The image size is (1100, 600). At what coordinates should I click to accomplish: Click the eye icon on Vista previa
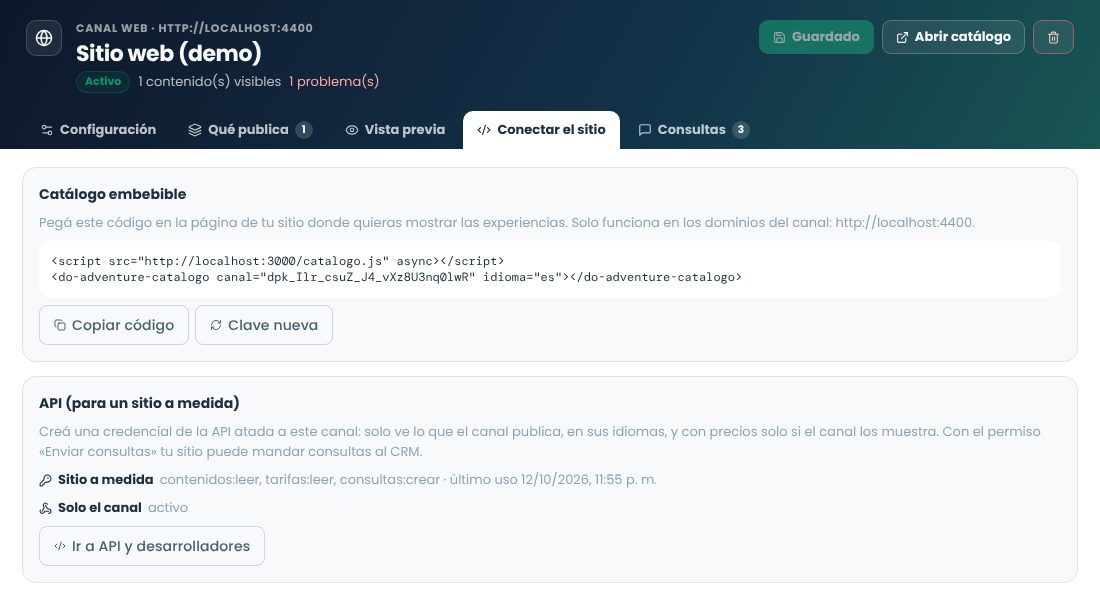(351, 130)
